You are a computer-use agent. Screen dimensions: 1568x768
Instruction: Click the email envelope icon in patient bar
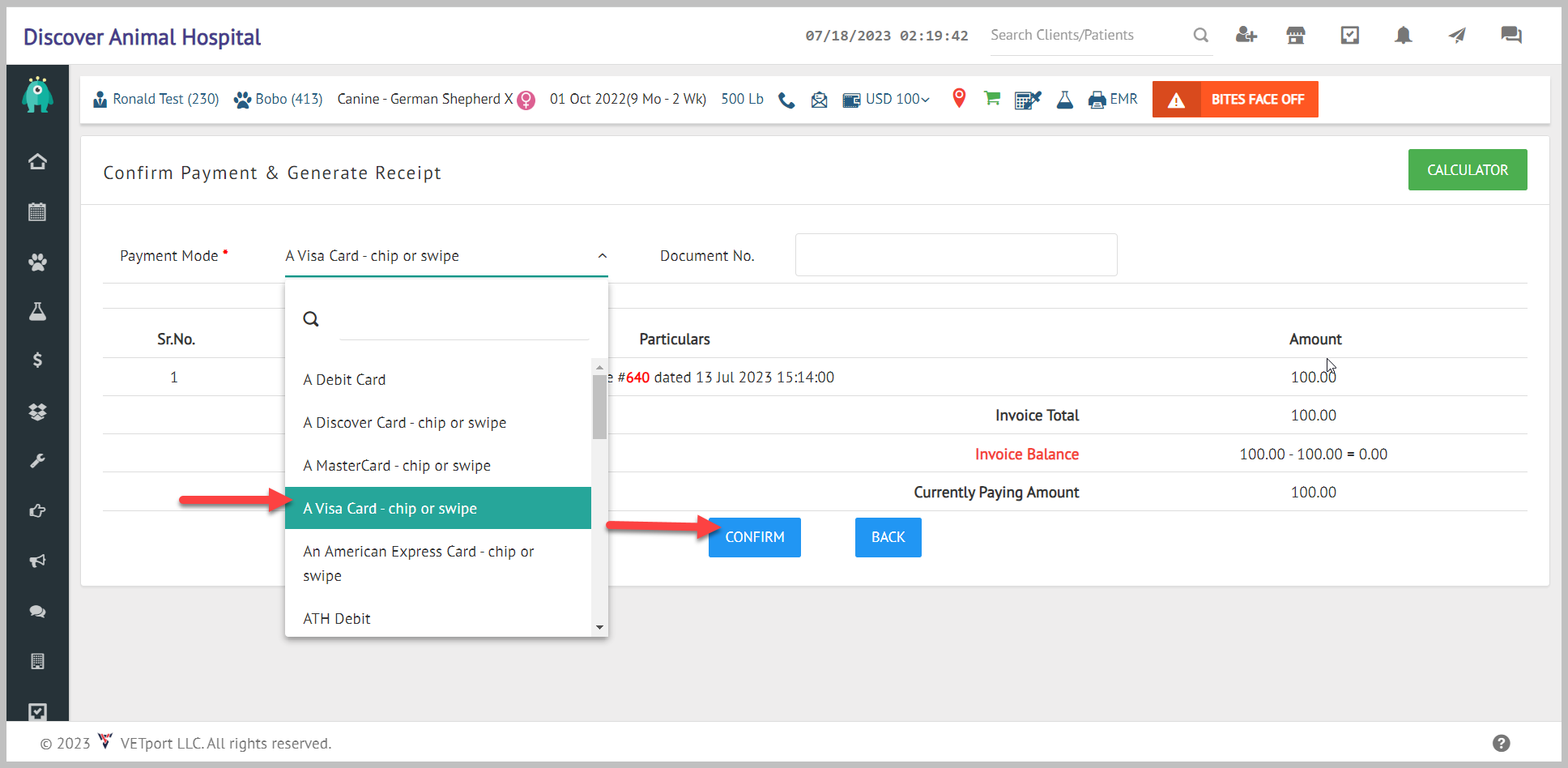tap(820, 100)
